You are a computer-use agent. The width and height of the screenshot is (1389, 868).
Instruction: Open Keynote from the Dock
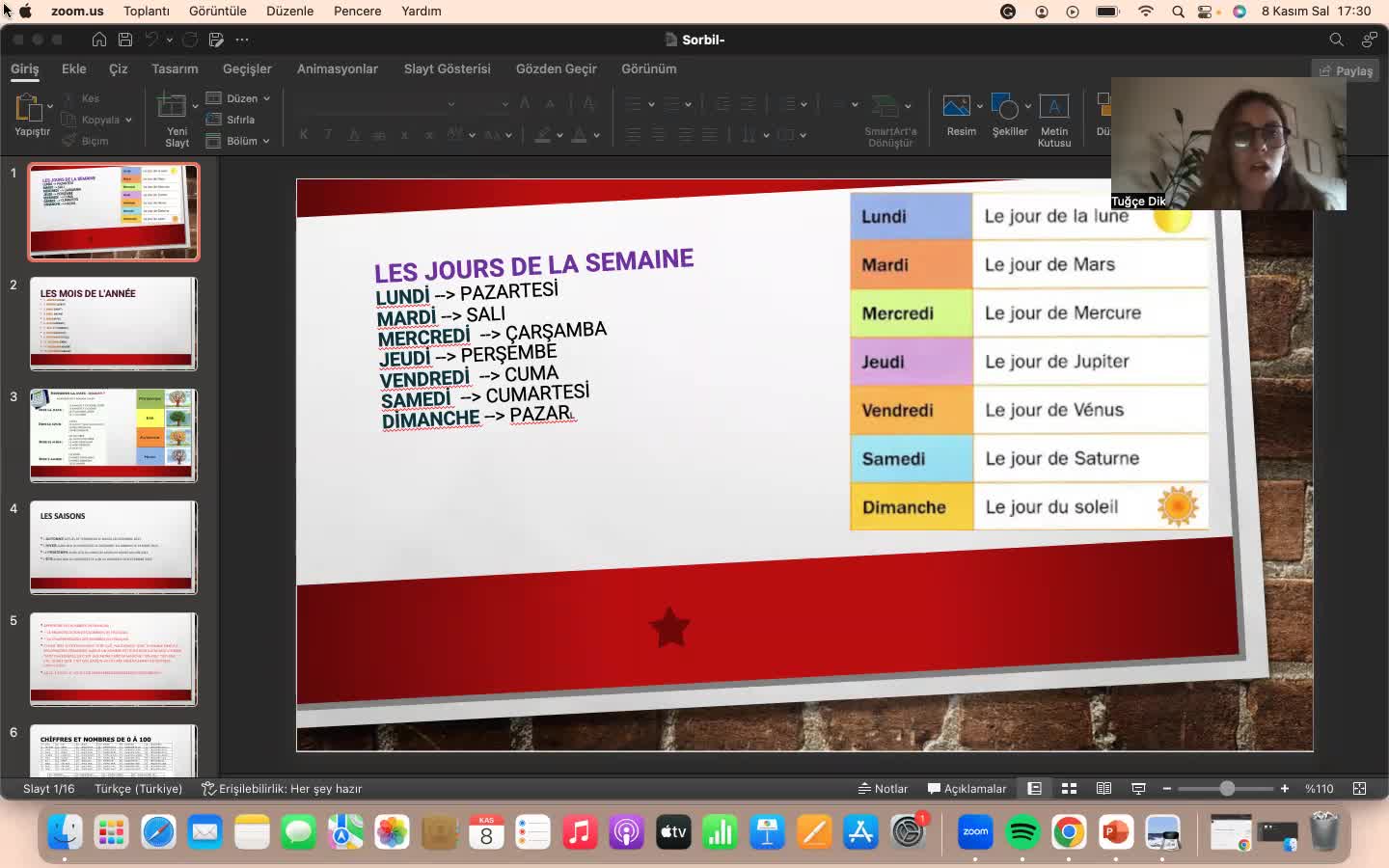click(x=768, y=831)
